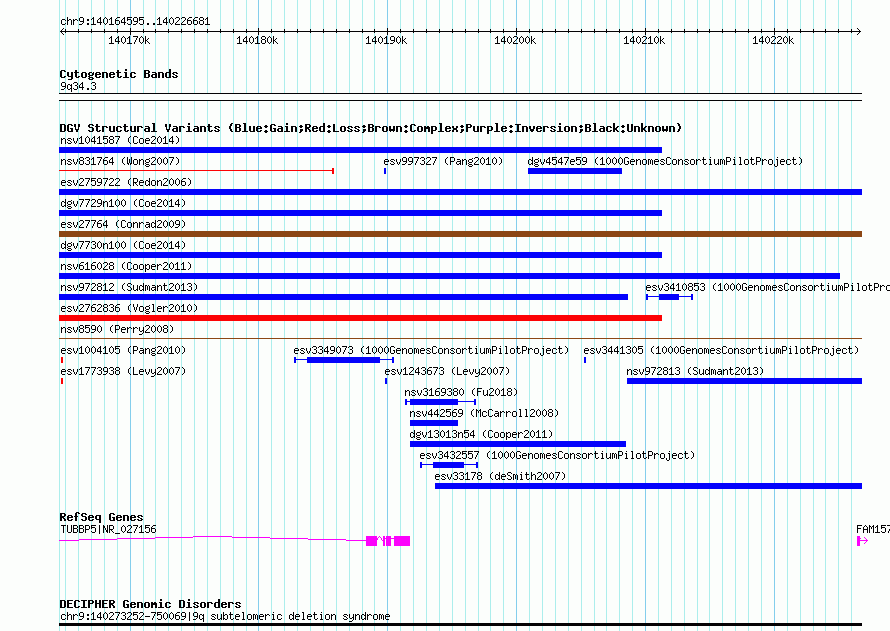This screenshot has height=631, width=890.
Task: Select the small red esv1004105 marker
Action: pyautogui.click(x=62, y=360)
